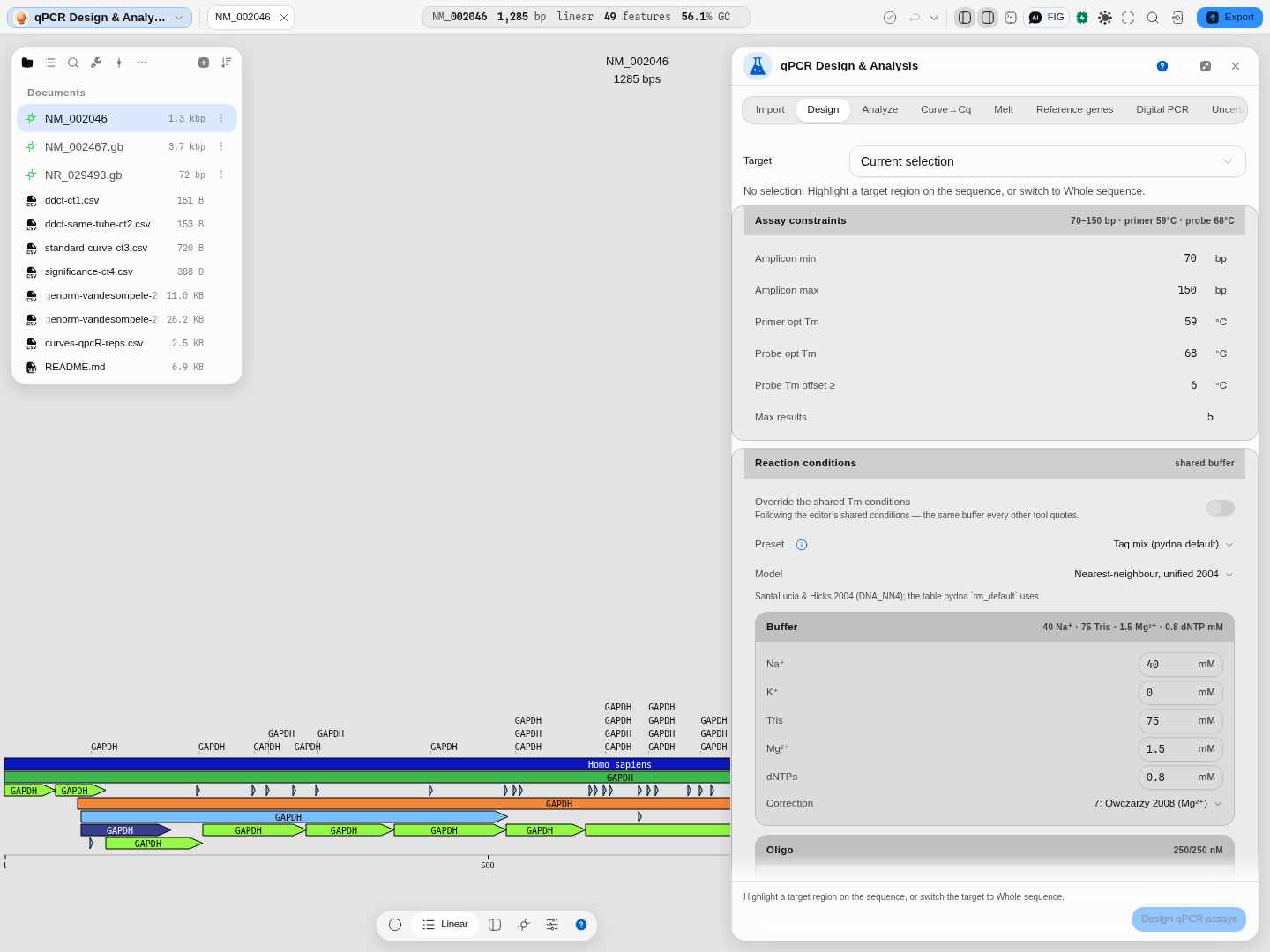Click the list view icon in the sidebar
The height and width of the screenshot is (952, 1270).
[50, 63]
